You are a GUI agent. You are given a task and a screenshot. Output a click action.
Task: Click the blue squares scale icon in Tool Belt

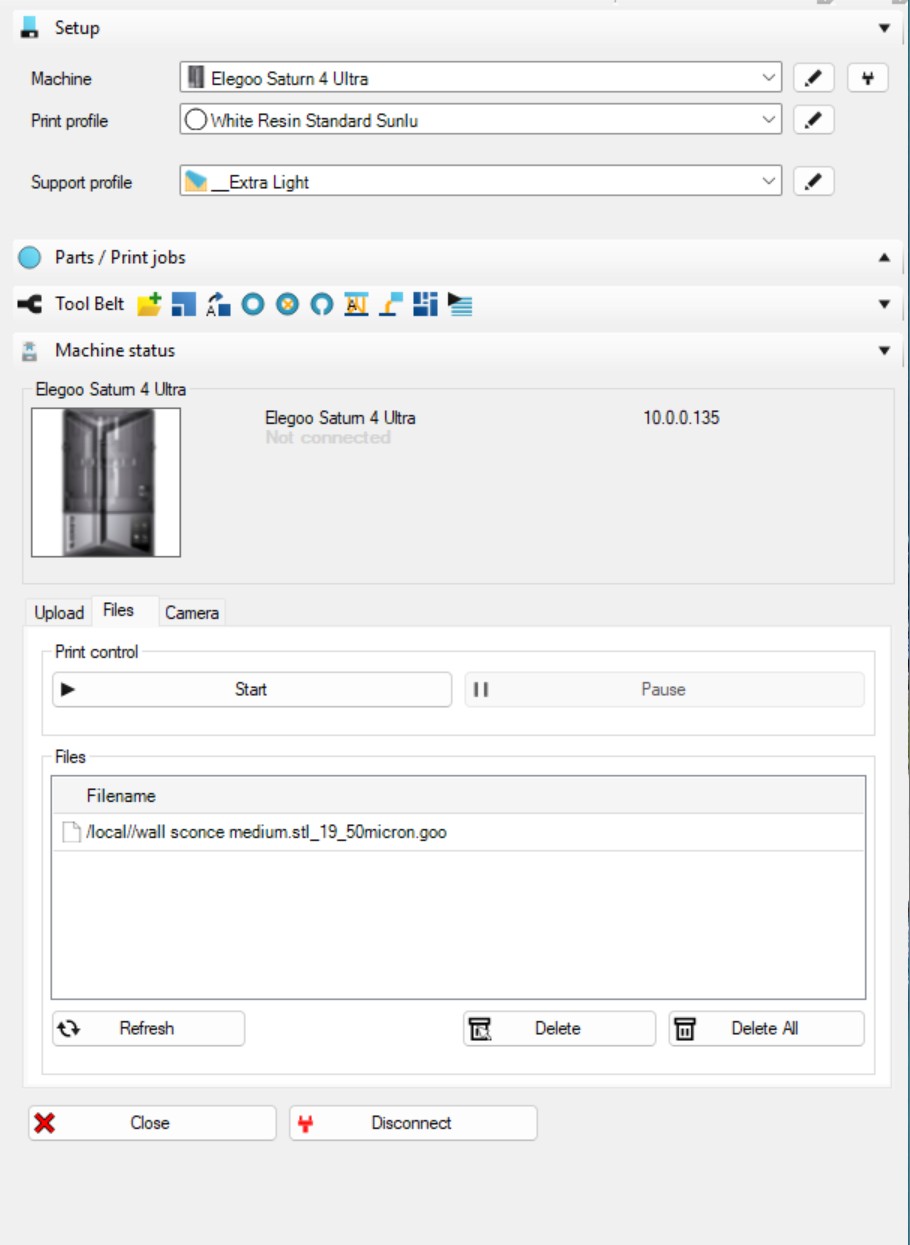pyautogui.click(x=184, y=304)
